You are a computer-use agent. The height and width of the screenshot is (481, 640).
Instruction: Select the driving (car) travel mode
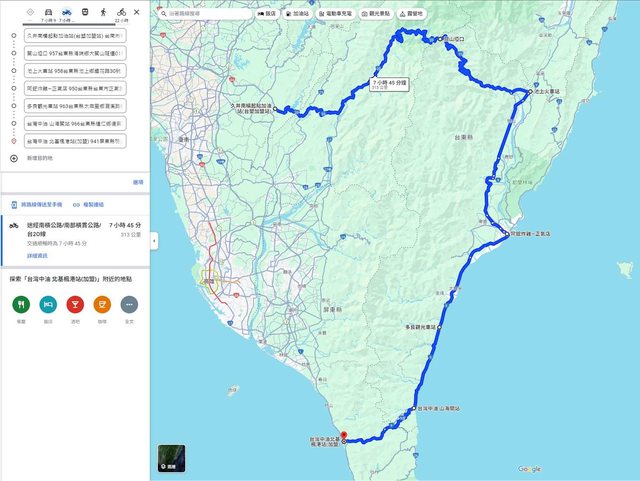(x=47, y=13)
